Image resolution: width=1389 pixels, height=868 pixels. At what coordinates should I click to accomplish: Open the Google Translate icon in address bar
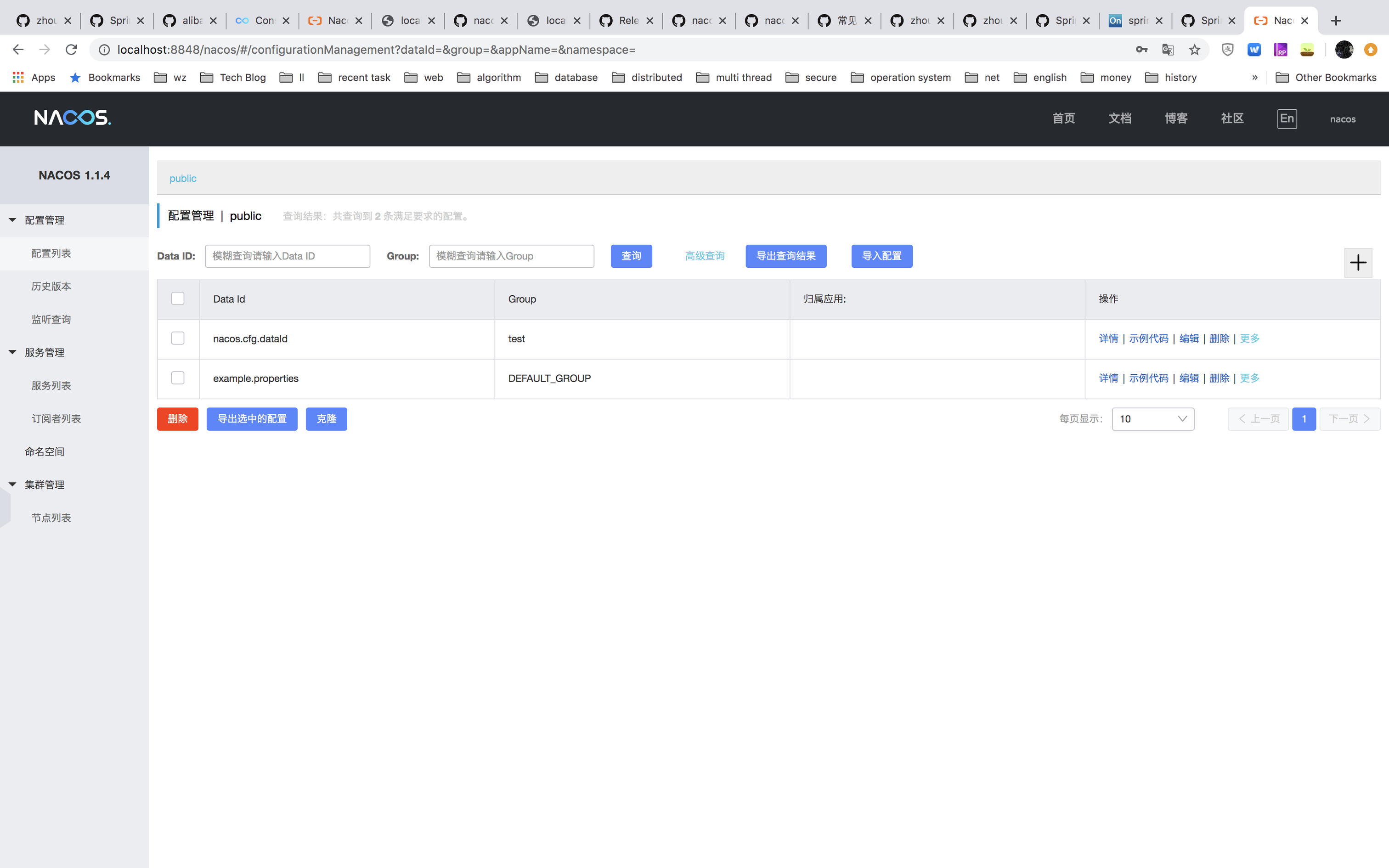point(1168,50)
